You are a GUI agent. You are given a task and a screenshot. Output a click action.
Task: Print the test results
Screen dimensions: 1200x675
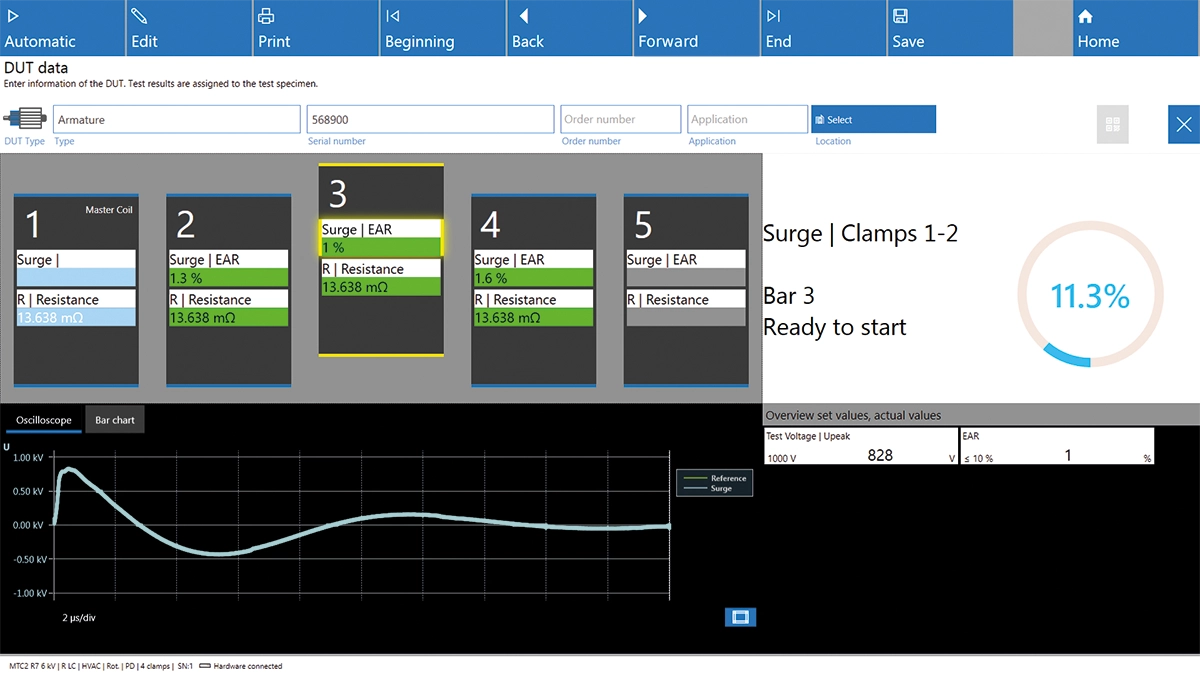[x=314, y=28]
